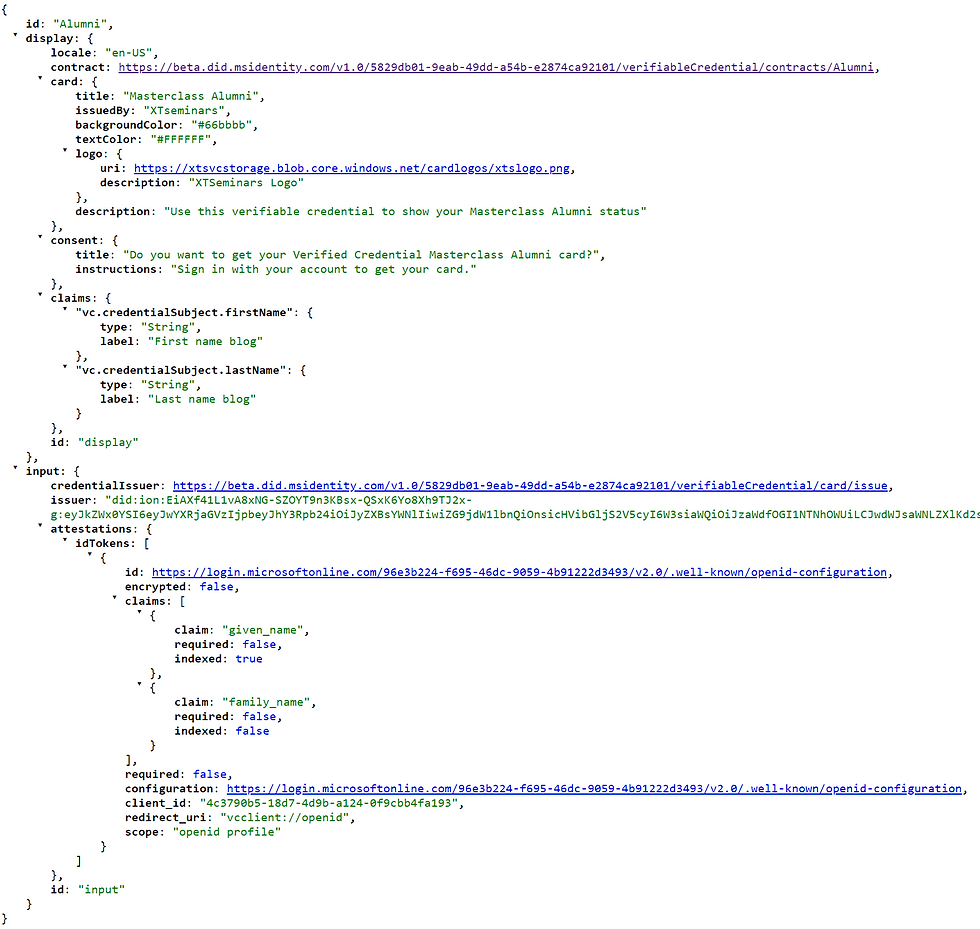Collapse the attestations object node
980x929 pixels.
40,526
